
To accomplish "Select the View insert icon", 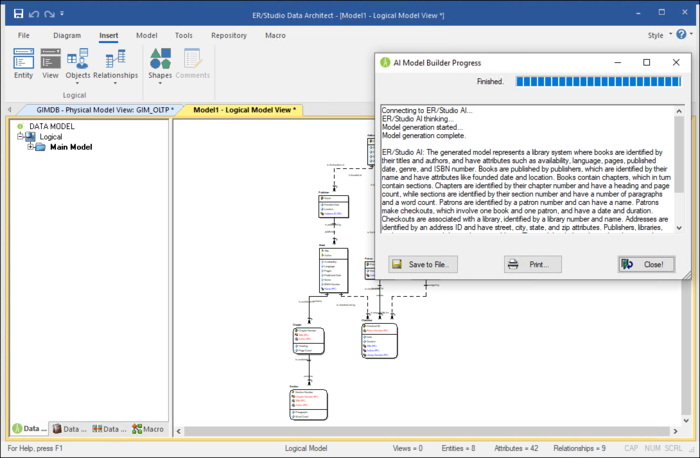I will click(50, 58).
